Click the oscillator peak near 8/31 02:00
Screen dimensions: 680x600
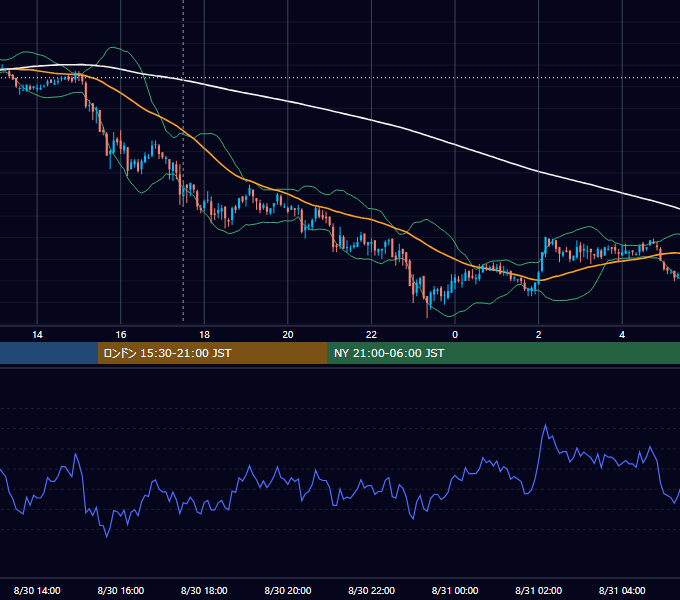click(545, 425)
